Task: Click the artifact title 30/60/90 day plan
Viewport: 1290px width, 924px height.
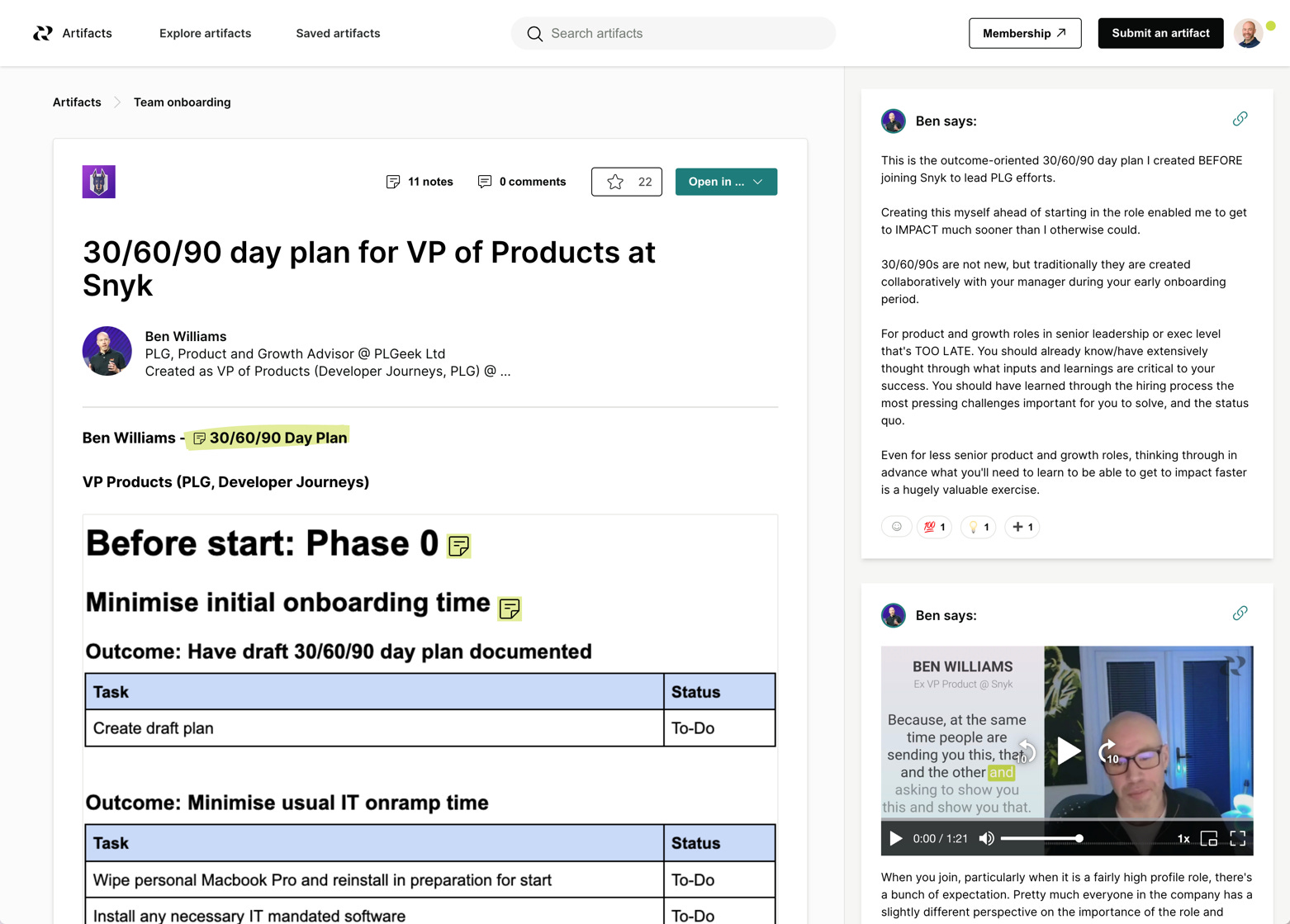Action: (x=369, y=268)
